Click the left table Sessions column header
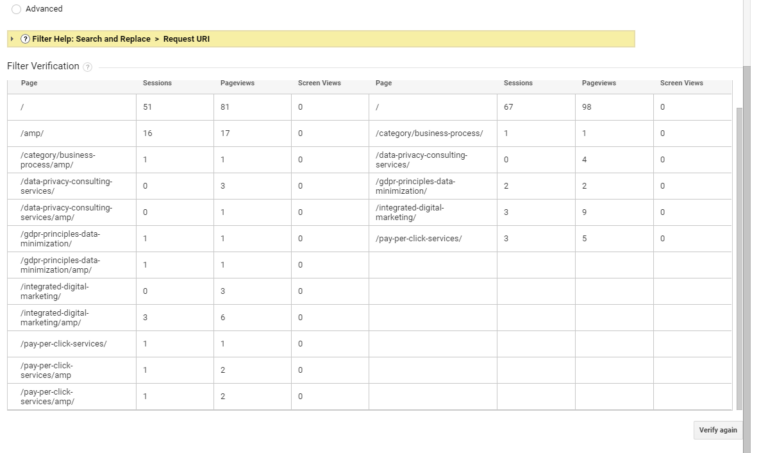This screenshot has height=453, width=768. coord(157,83)
